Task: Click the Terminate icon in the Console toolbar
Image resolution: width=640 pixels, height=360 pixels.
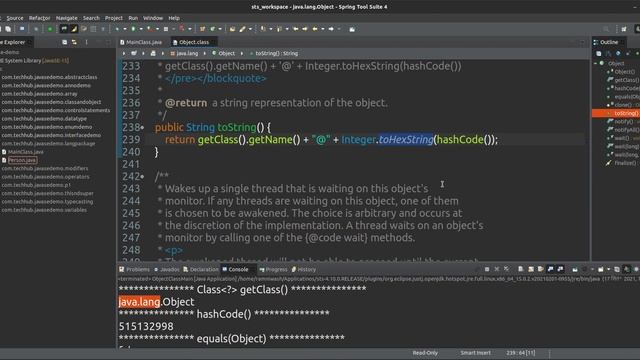Action: 487,269
